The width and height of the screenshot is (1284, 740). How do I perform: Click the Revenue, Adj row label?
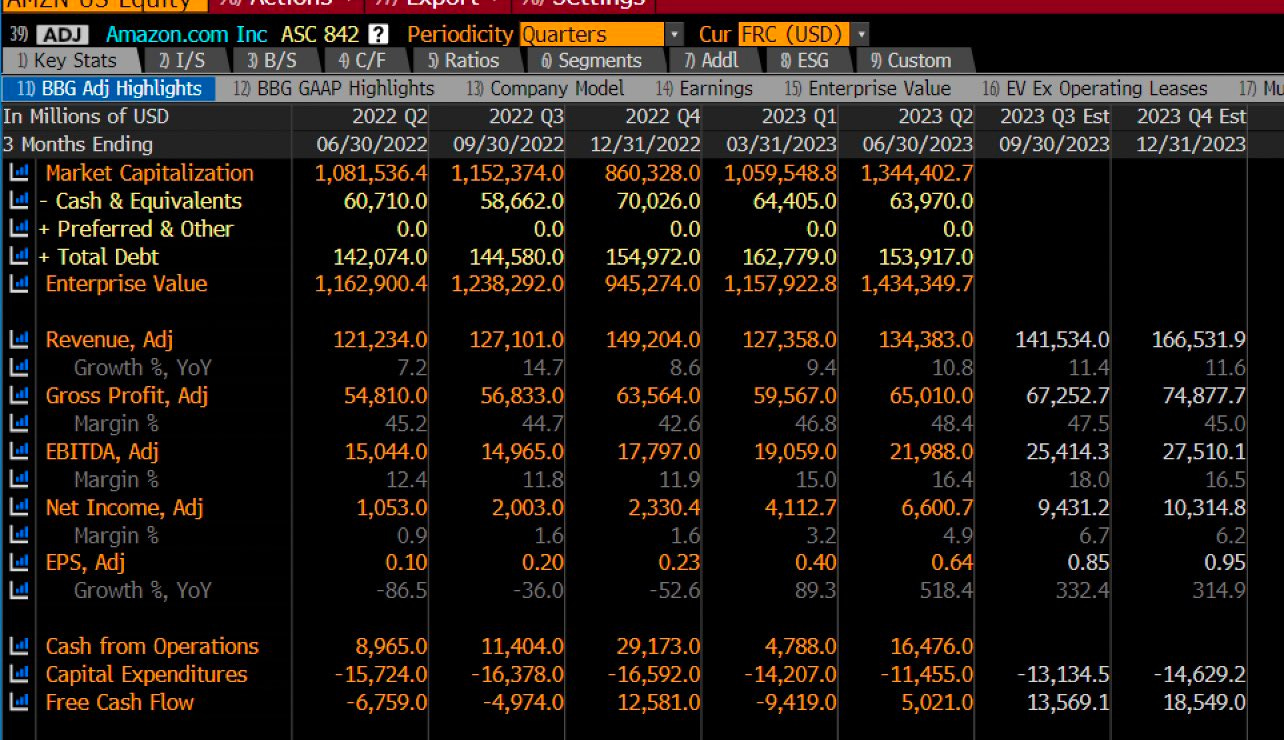pyautogui.click(x=109, y=340)
